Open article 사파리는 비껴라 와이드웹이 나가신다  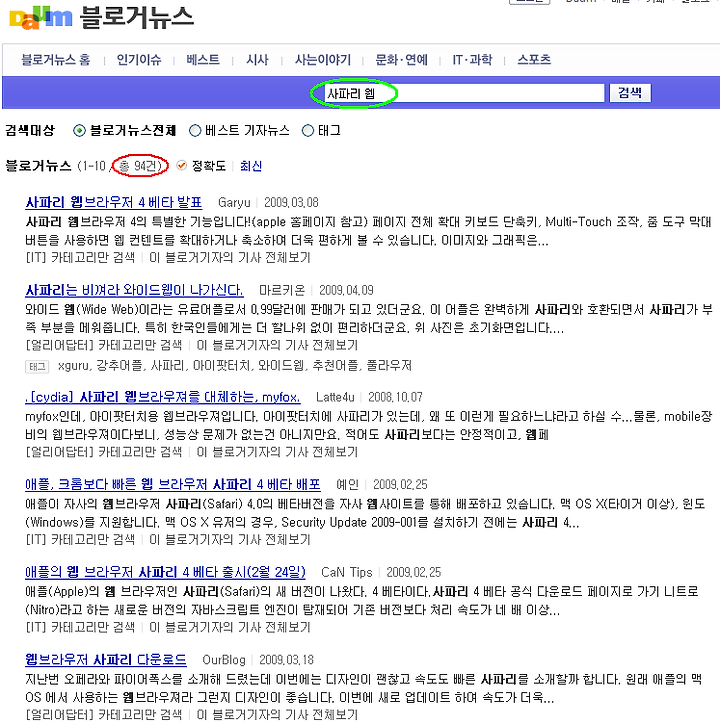tap(134, 290)
